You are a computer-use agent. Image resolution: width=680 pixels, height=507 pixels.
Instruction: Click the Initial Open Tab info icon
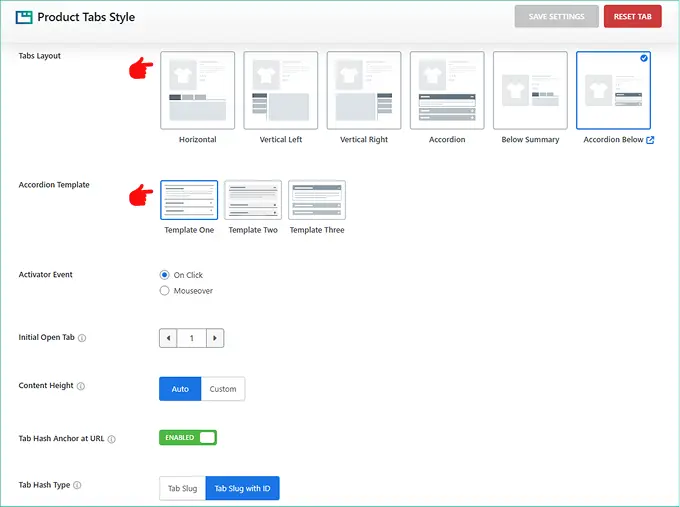[x=82, y=338]
